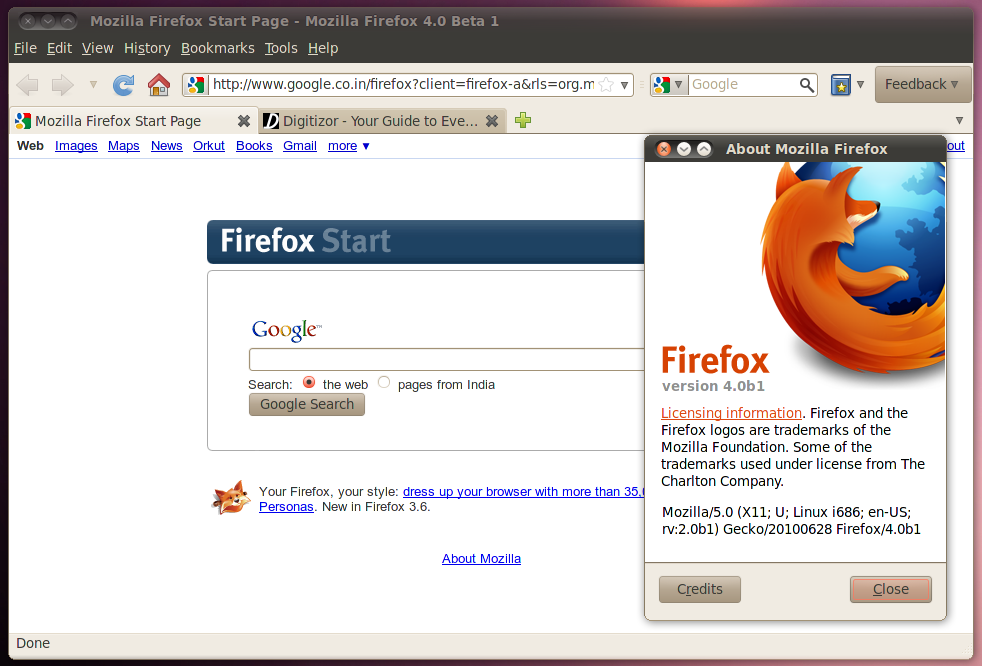Image resolution: width=982 pixels, height=666 pixels.
Task: Open the recent history dropdown arrow
Action: [93, 85]
